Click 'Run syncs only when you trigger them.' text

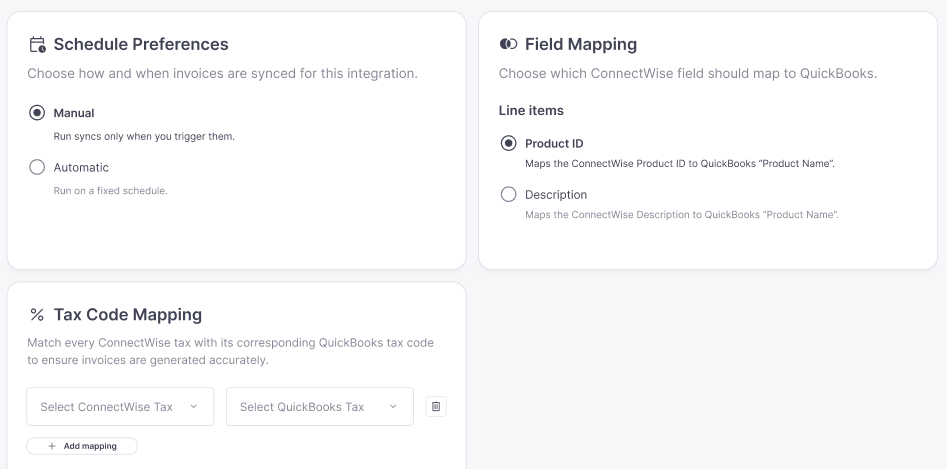pyautogui.click(x=144, y=136)
